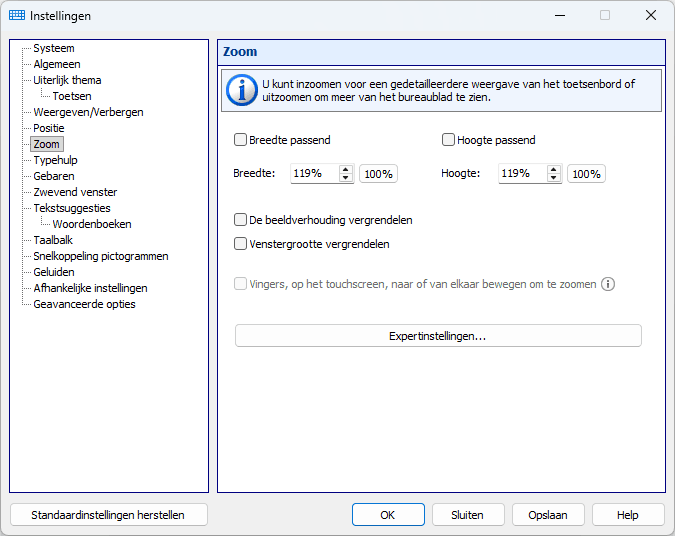Select Snelkoppeling pictogrammen item
Image resolution: width=675 pixels, height=536 pixels.
(101, 256)
